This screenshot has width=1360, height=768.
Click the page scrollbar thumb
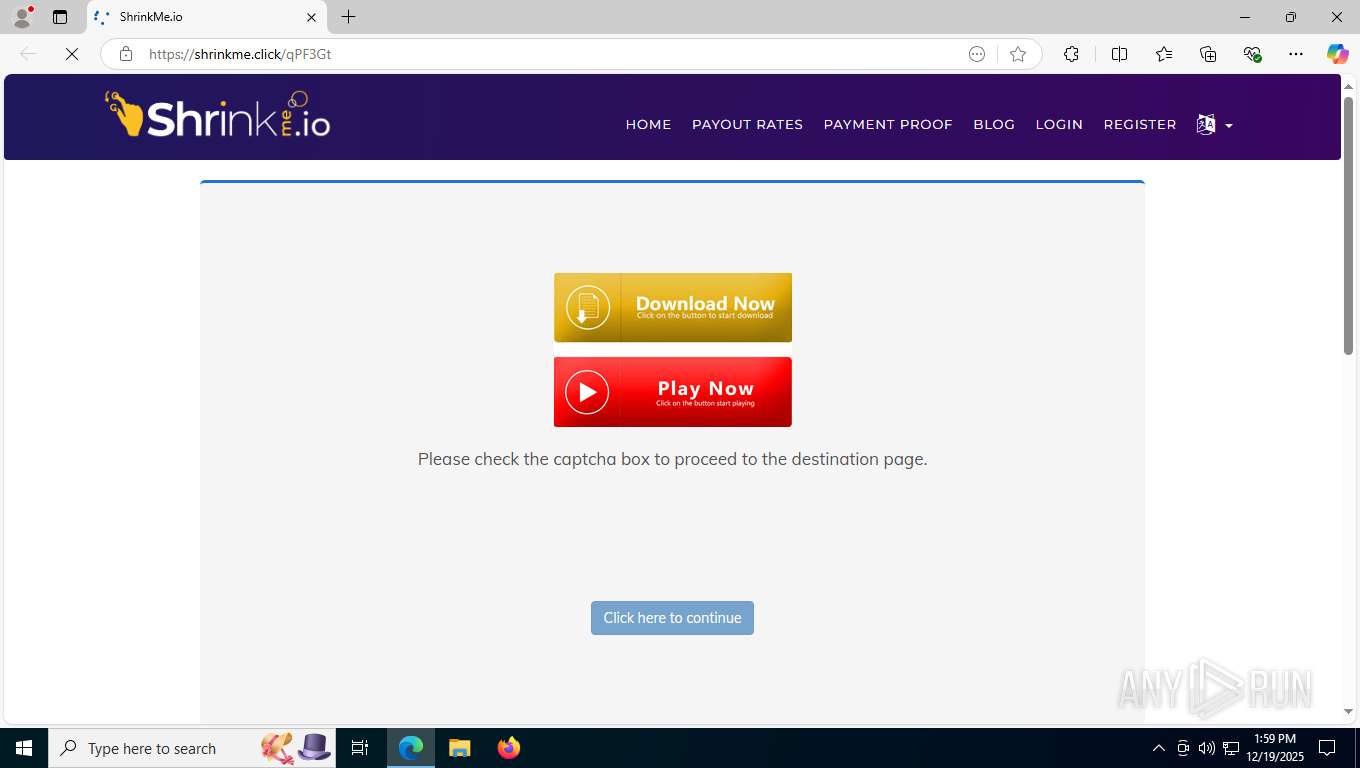[1348, 225]
